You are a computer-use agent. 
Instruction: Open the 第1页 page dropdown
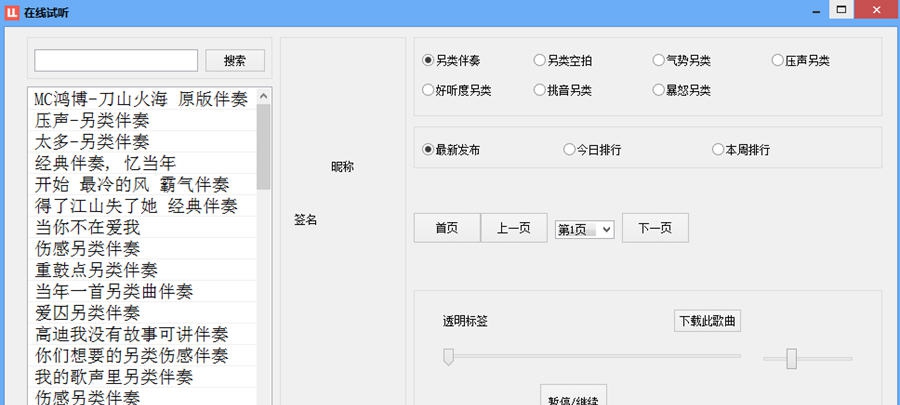point(584,229)
